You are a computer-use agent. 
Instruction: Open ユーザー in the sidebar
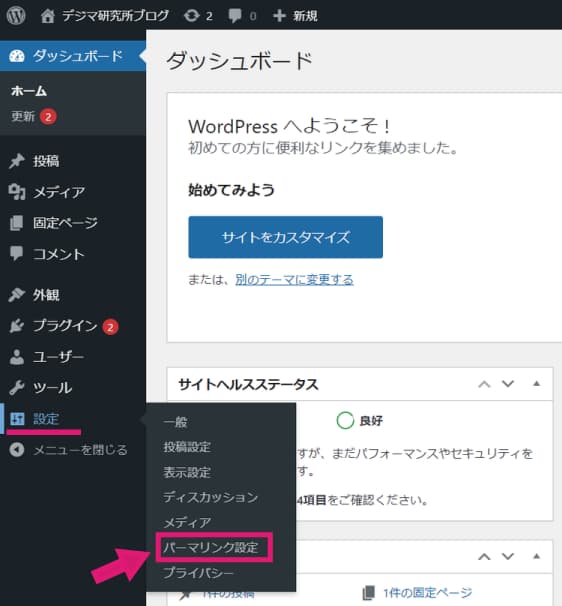tap(58, 357)
